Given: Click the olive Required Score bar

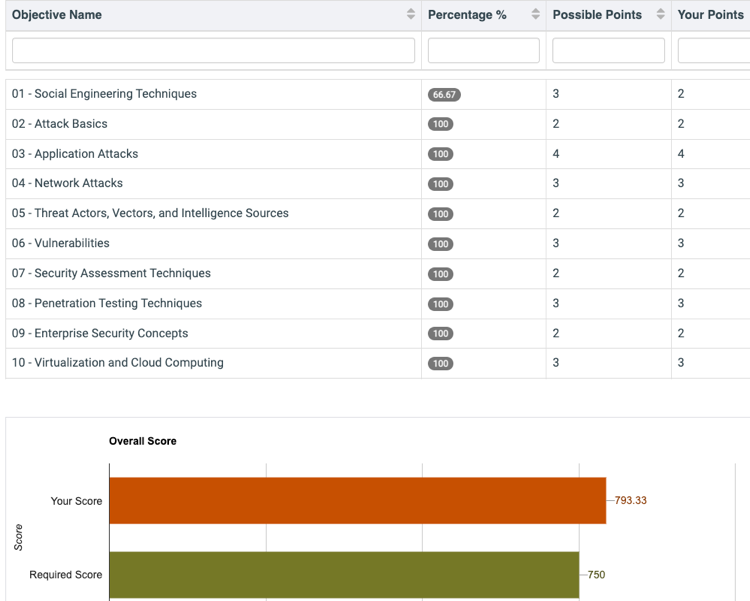Looking at the screenshot, I should [343, 575].
